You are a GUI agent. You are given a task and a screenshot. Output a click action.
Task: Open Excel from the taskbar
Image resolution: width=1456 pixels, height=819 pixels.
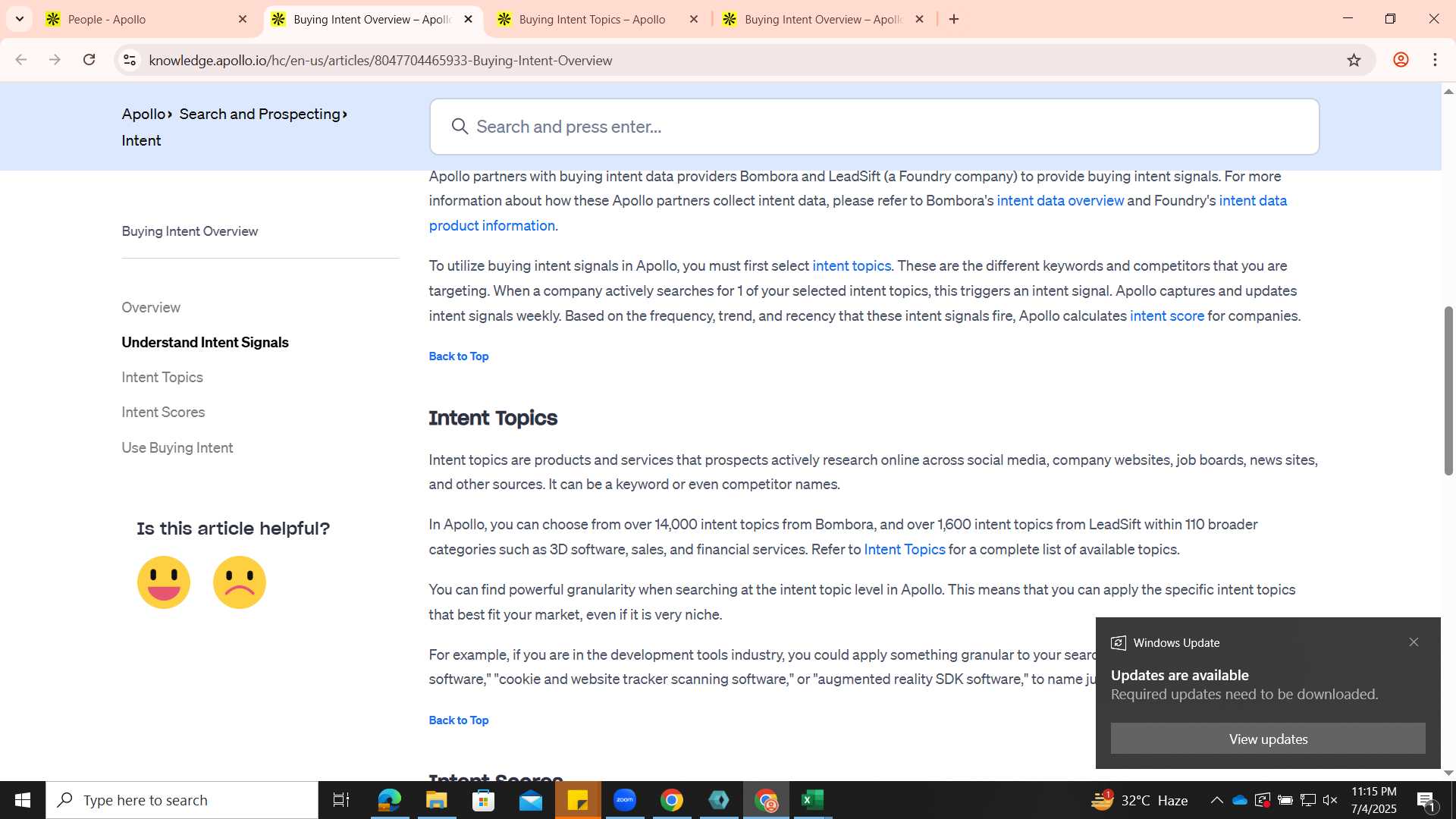click(813, 800)
